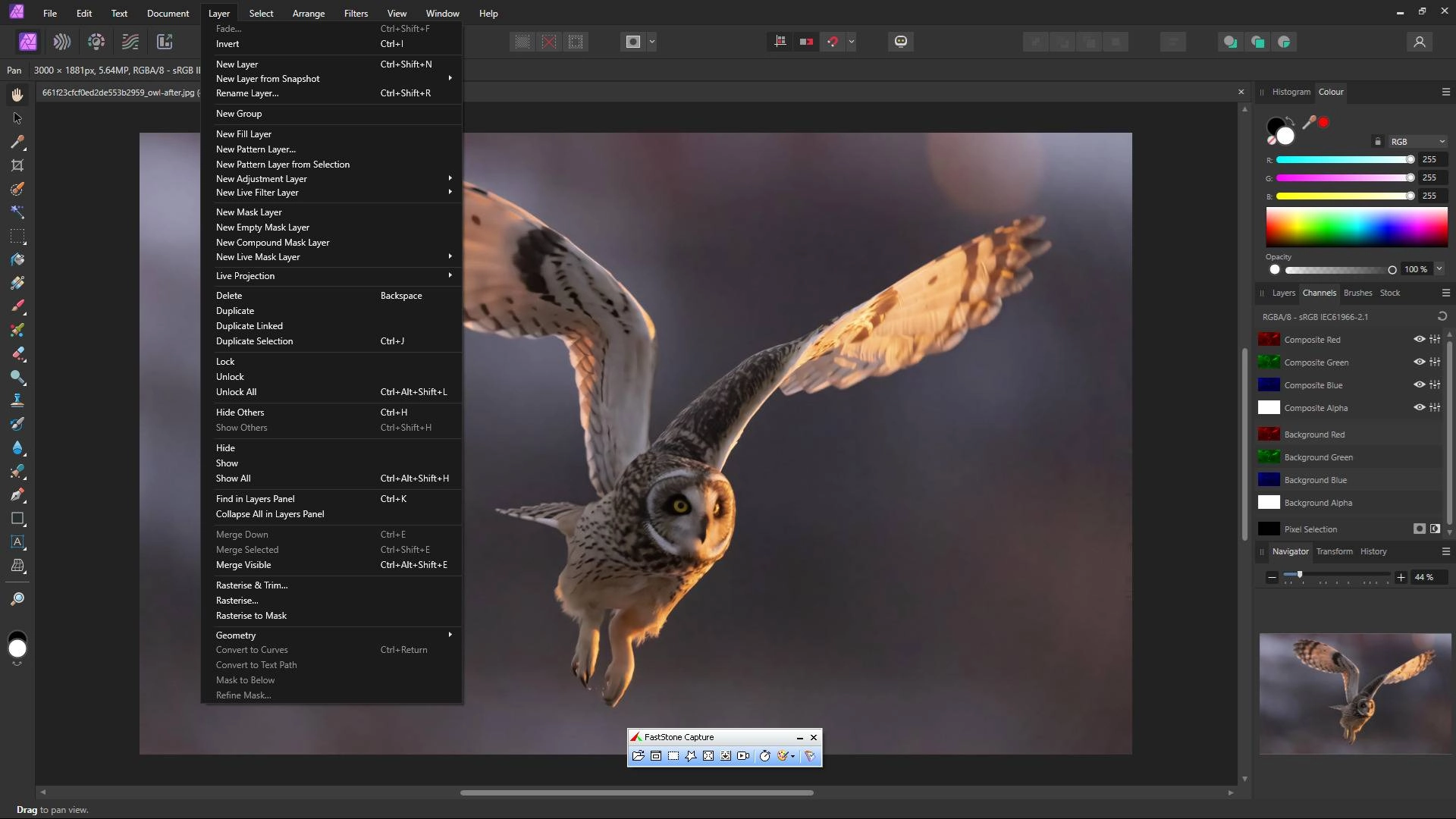The image size is (1456, 819).
Task: Toggle Move By Whole Pixels button
Action: point(806,42)
